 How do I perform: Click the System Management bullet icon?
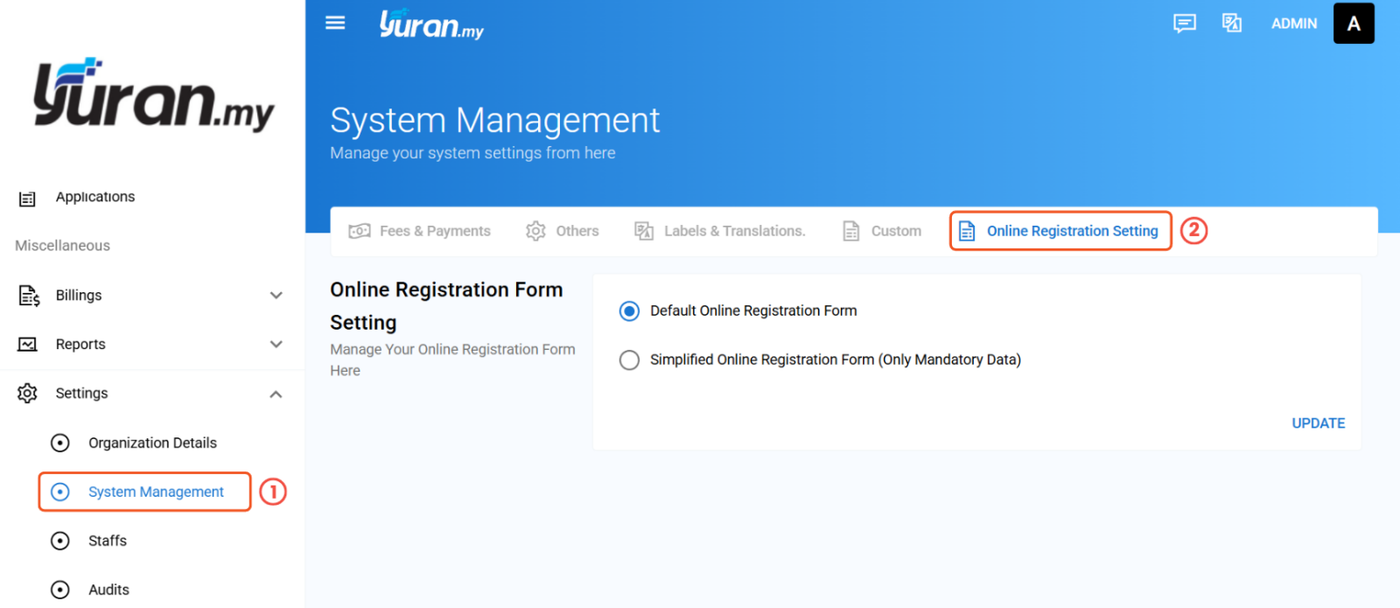tap(60, 492)
